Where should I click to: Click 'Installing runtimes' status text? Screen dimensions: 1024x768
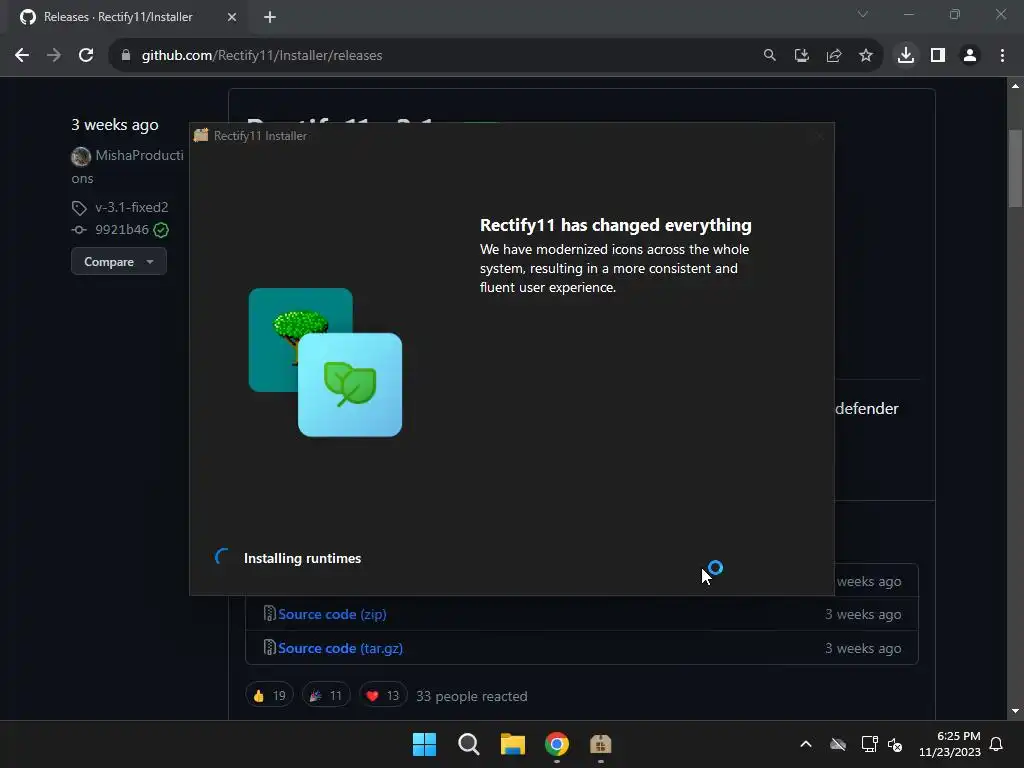pyautogui.click(x=302, y=558)
